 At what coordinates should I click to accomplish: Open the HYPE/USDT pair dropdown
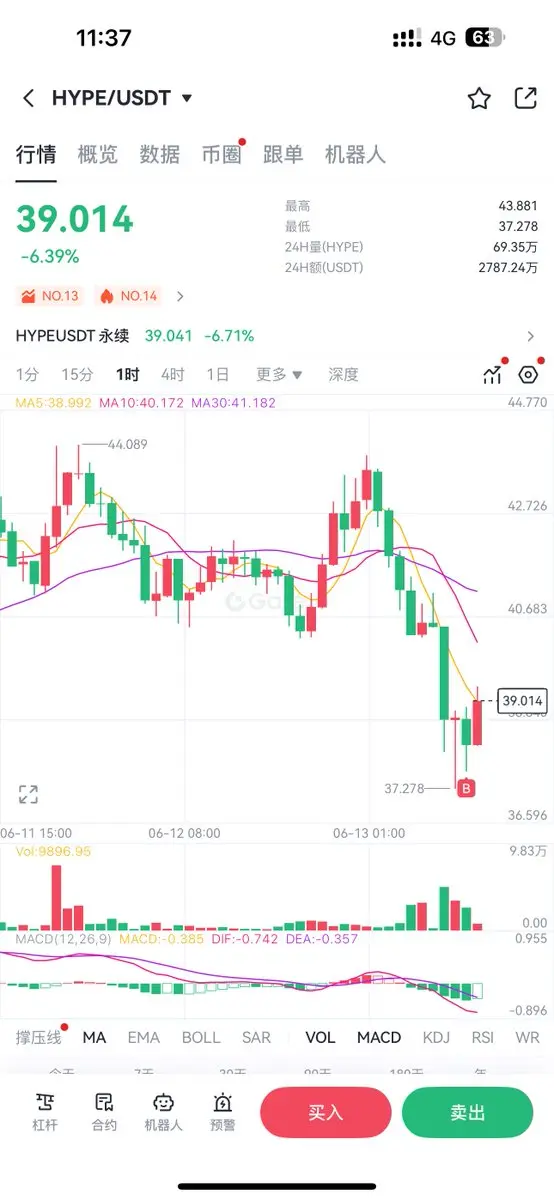[x=121, y=98]
